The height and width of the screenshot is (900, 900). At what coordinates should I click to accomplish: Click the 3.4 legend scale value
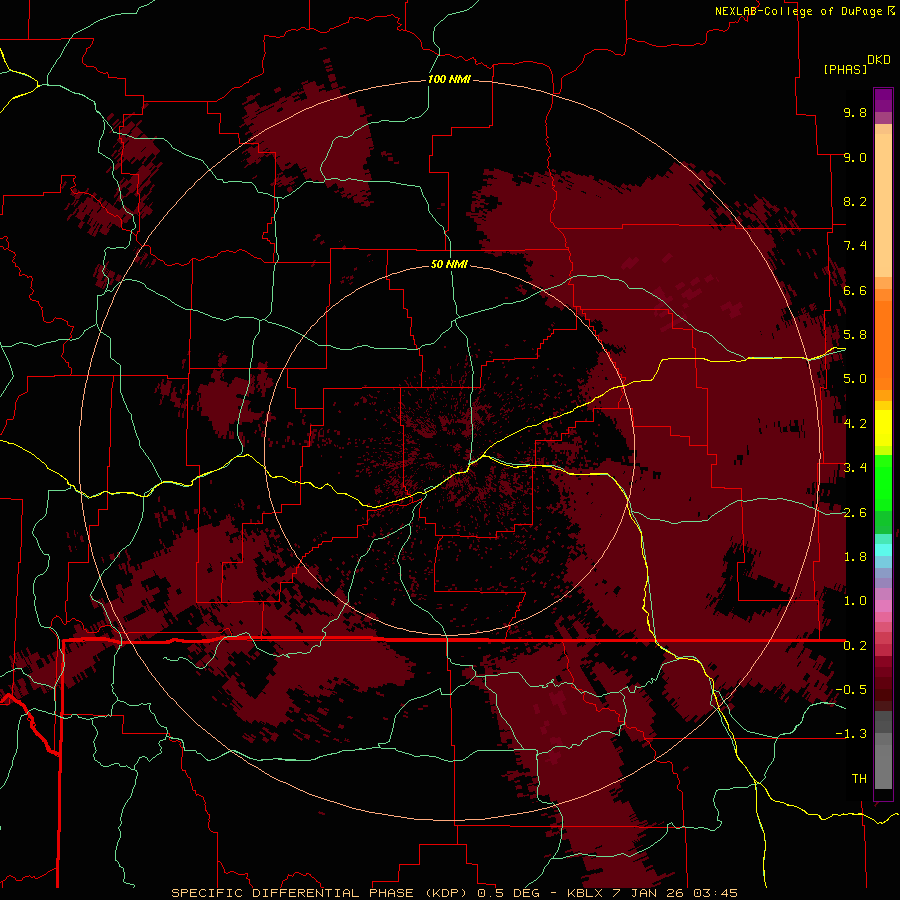(855, 468)
